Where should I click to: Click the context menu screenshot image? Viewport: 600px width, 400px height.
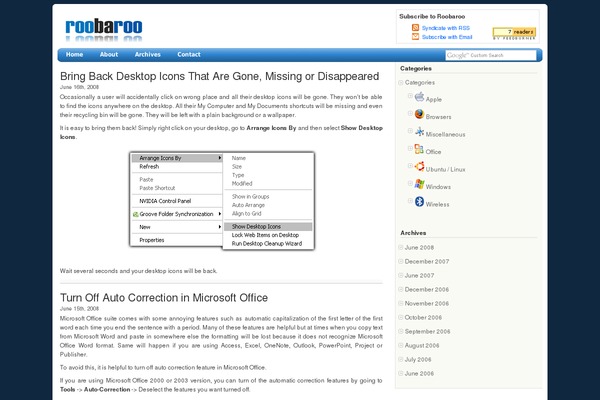222,201
